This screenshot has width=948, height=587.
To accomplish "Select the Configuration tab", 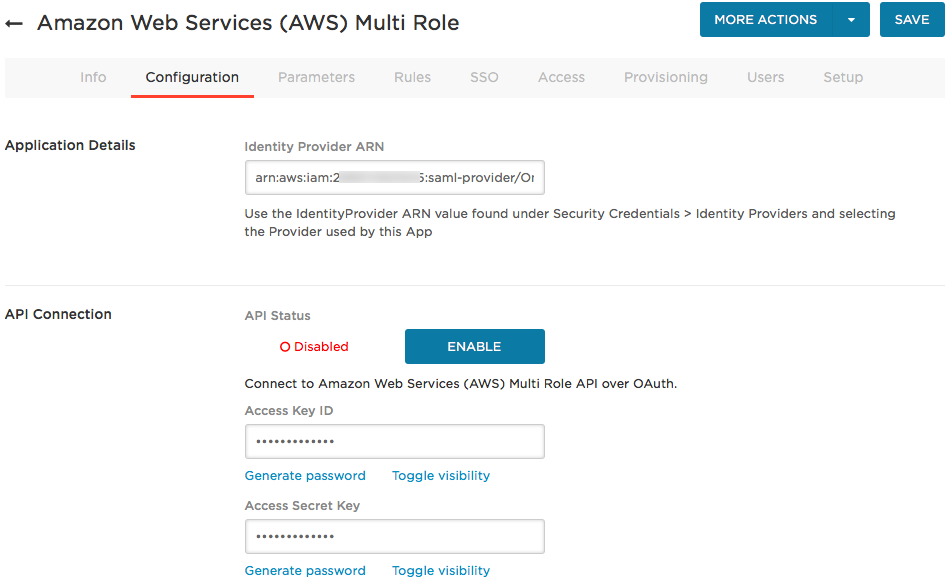I will point(192,77).
